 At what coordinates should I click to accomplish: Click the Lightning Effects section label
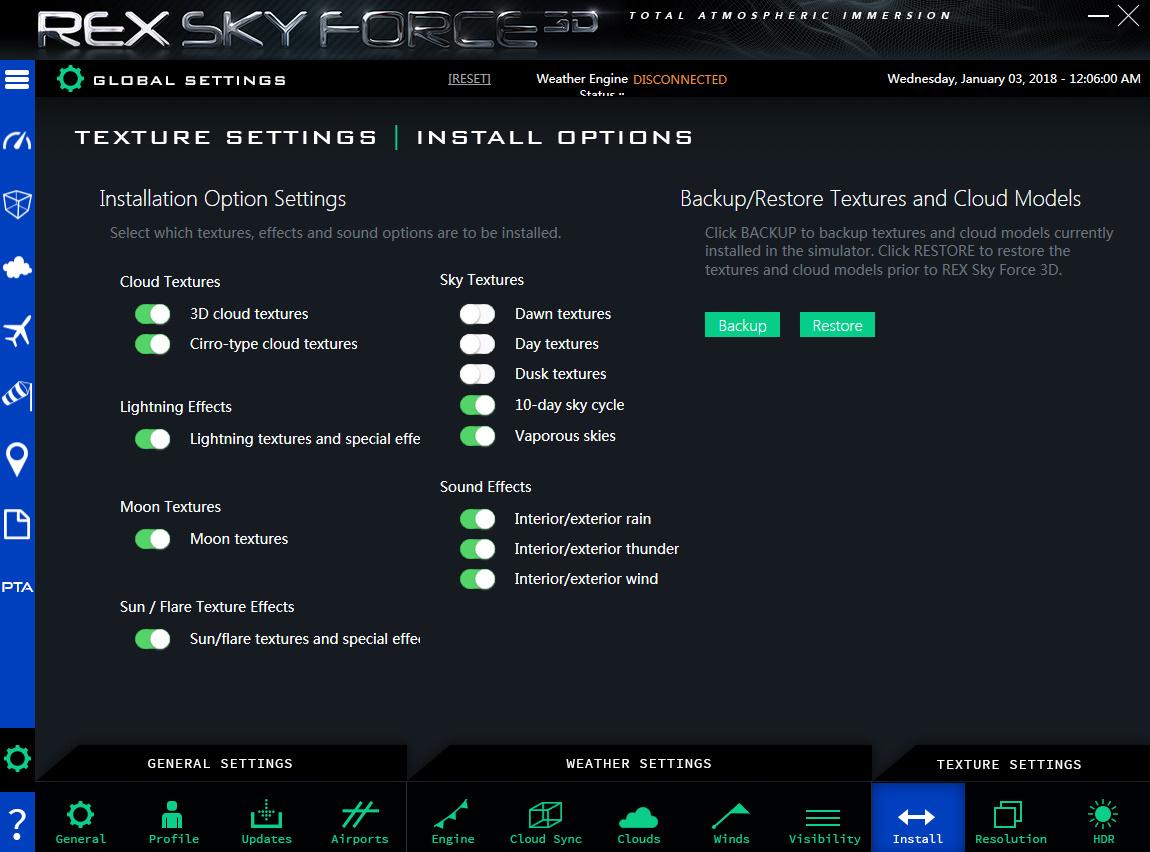(176, 407)
